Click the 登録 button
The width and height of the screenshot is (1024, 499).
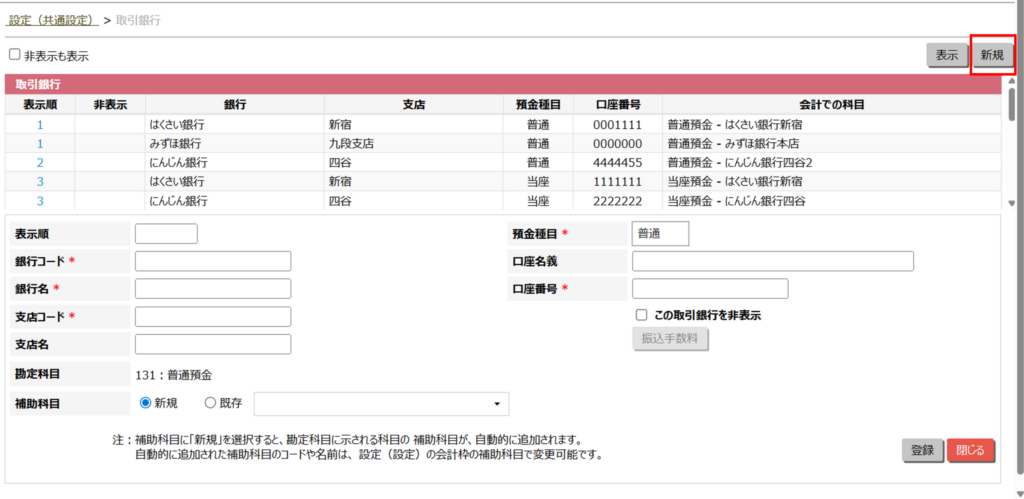pyautogui.click(x=922, y=450)
